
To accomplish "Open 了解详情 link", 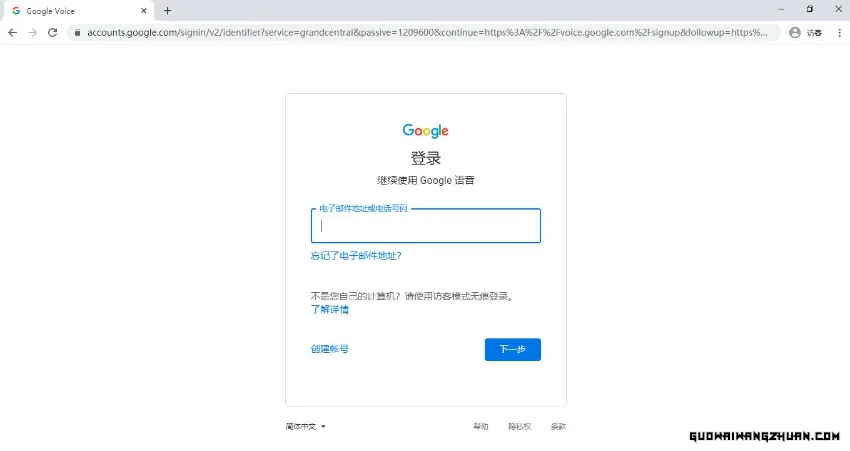I will click(x=330, y=309).
